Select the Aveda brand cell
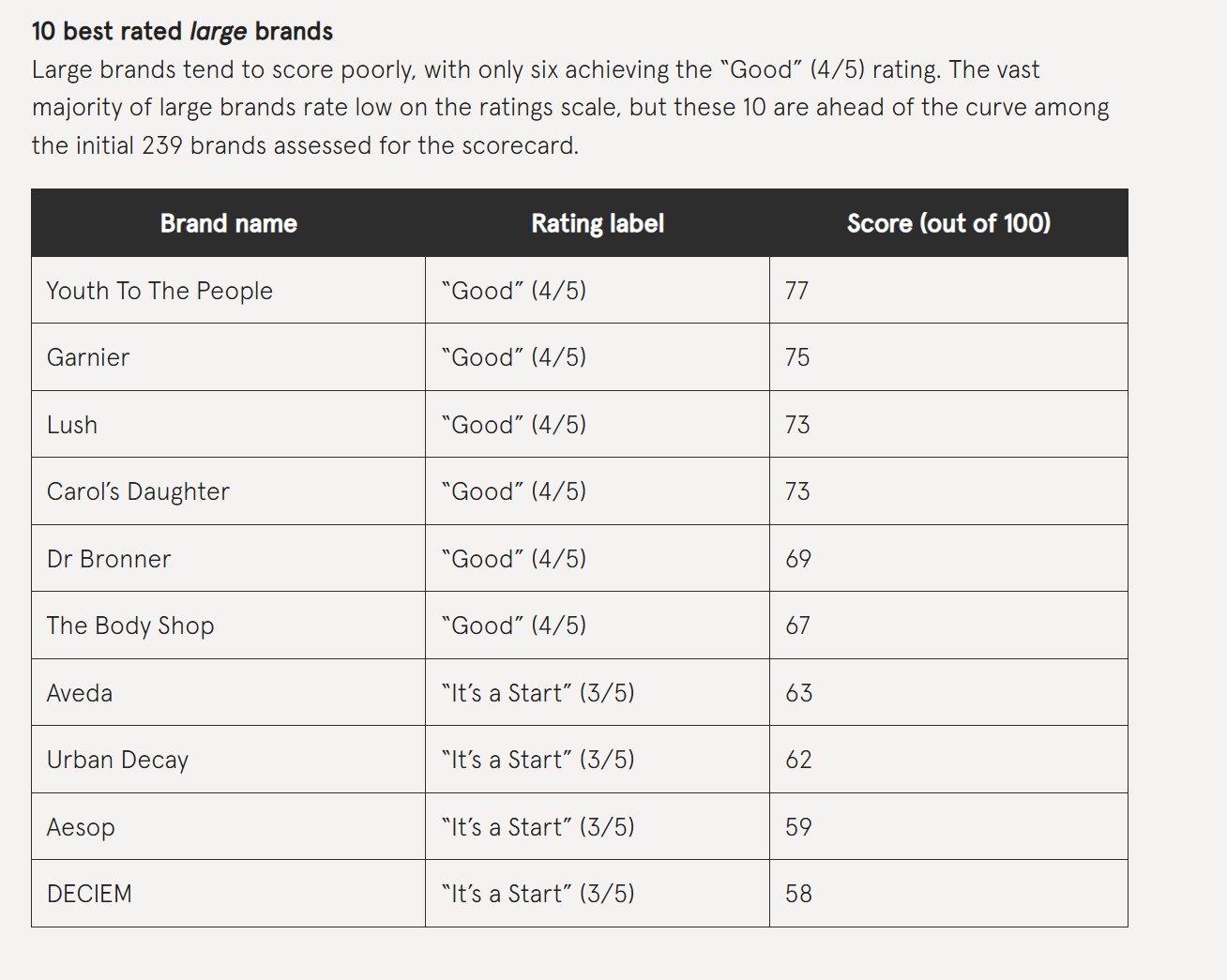The image size is (1227, 980). click(x=228, y=693)
